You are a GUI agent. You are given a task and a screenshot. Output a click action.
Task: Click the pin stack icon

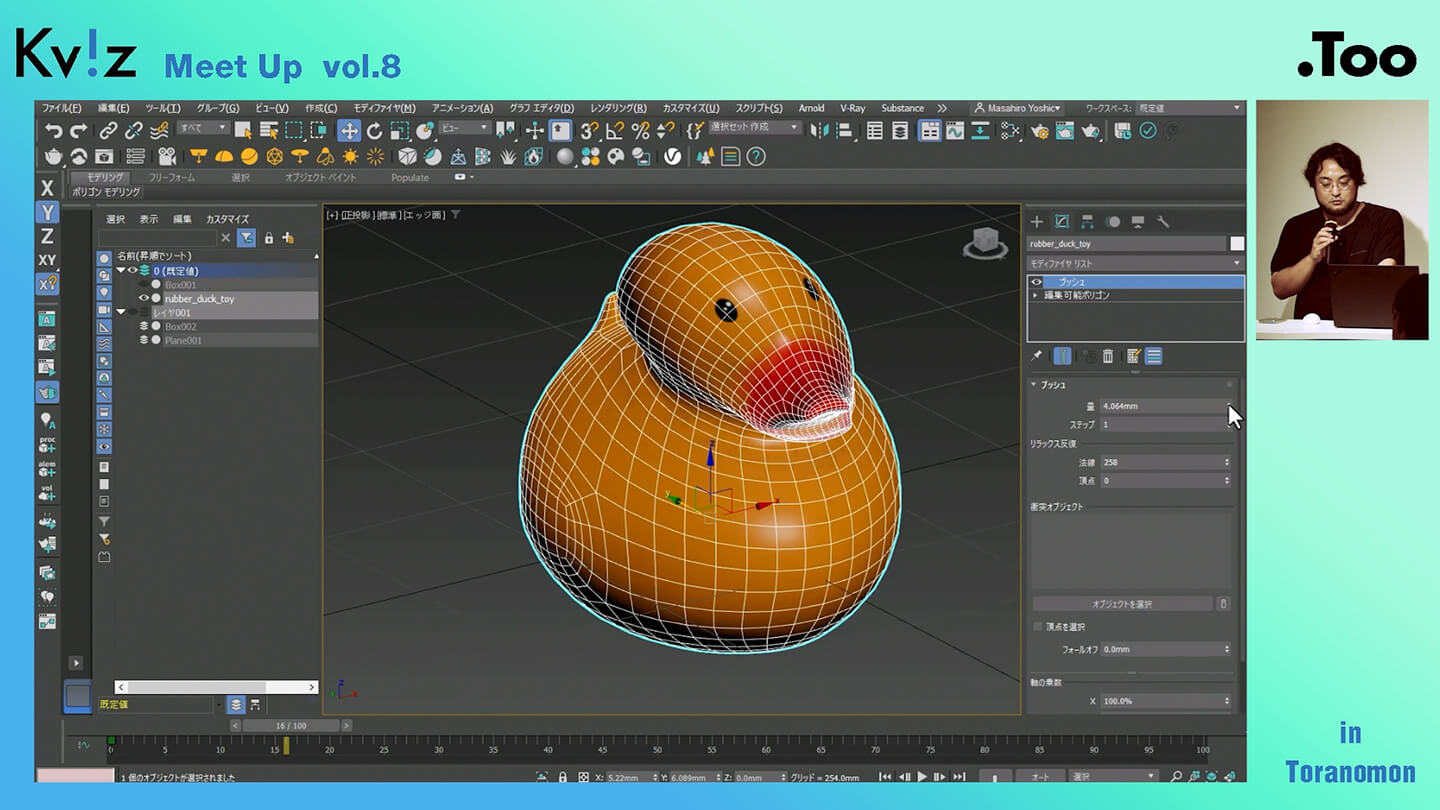tap(1037, 356)
